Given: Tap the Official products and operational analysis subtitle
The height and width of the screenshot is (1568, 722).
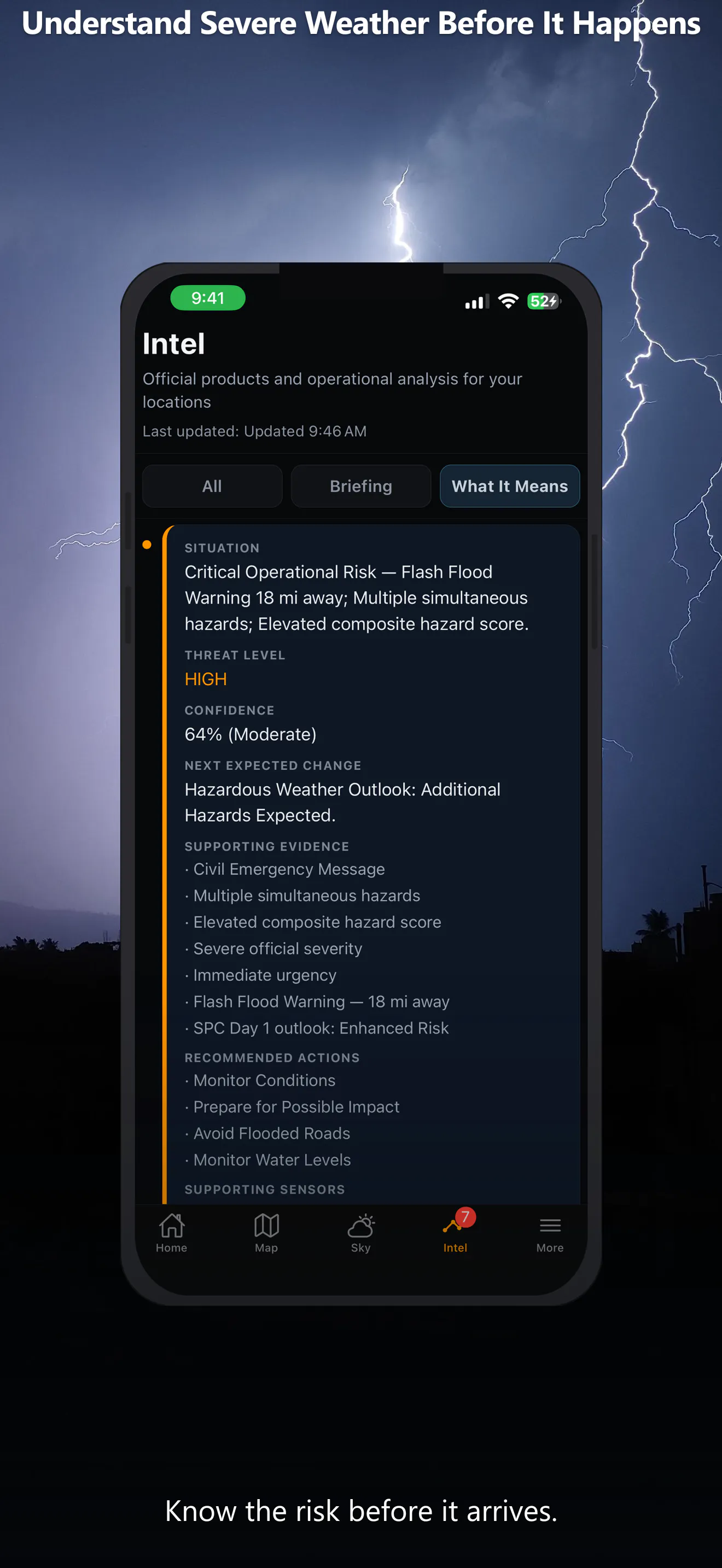Looking at the screenshot, I should pyautogui.click(x=333, y=390).
